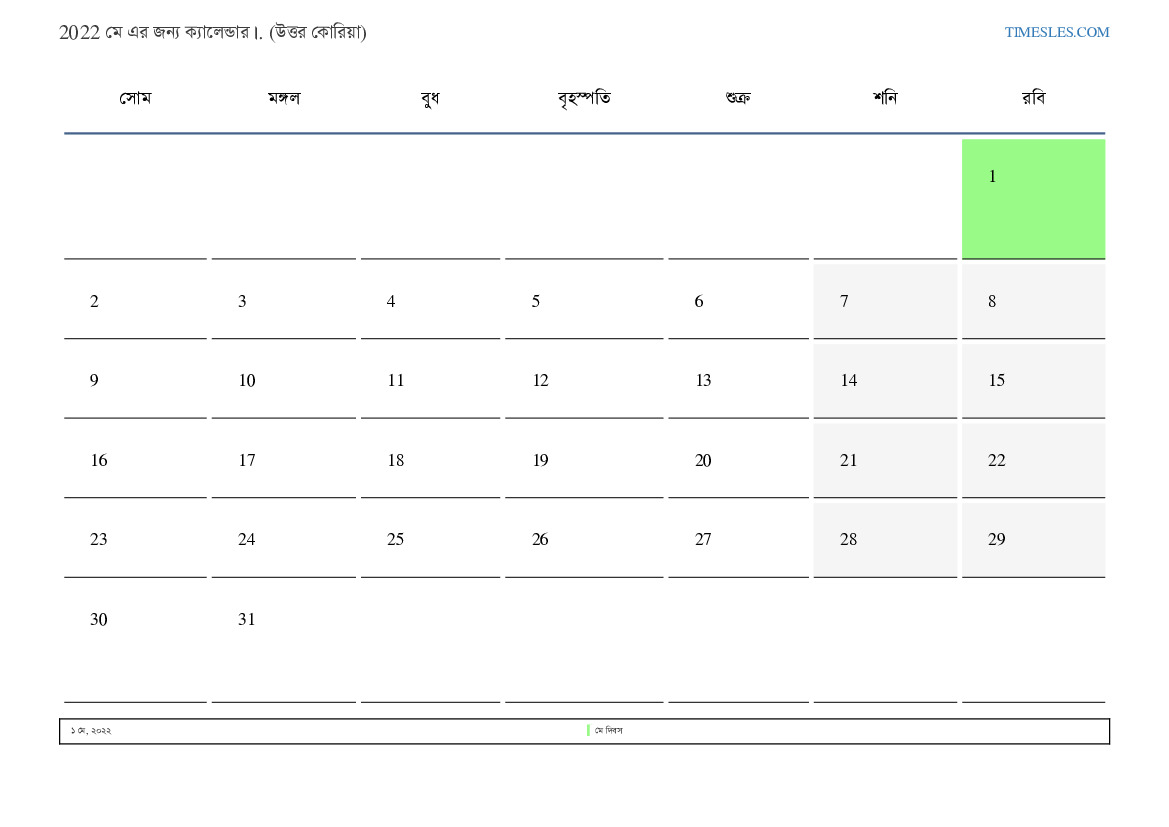Select date 16 in the calendar

pos(135,460)
